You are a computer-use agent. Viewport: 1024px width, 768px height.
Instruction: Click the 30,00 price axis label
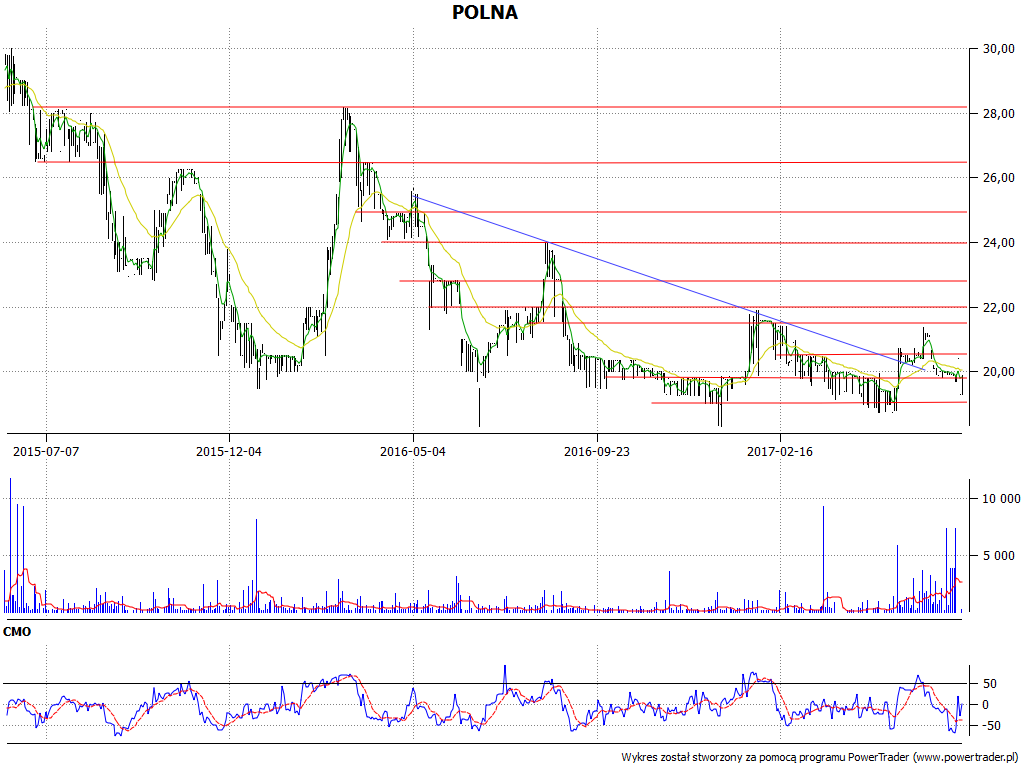pos(999,49)
